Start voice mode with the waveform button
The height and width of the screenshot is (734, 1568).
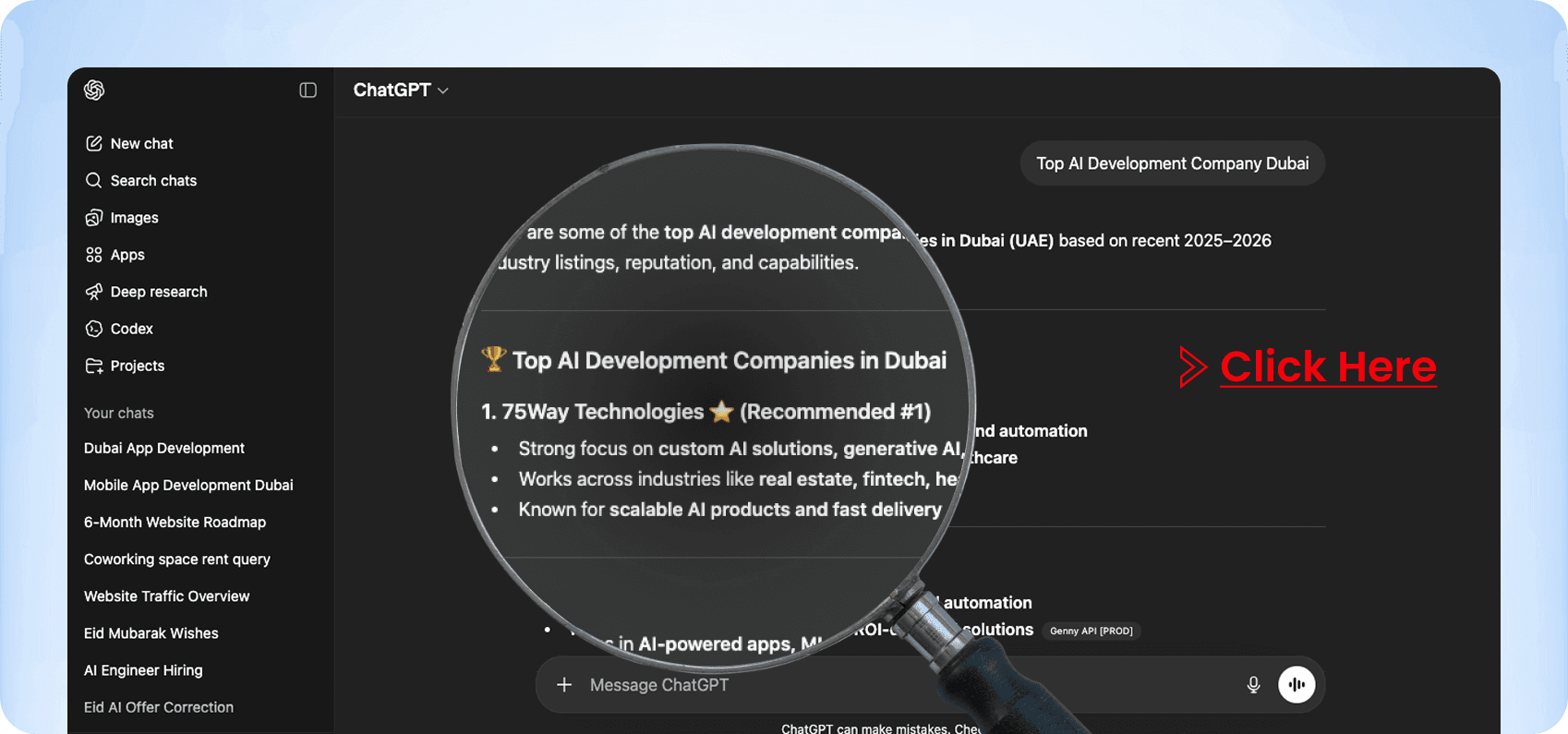[x=1297, y=684]
